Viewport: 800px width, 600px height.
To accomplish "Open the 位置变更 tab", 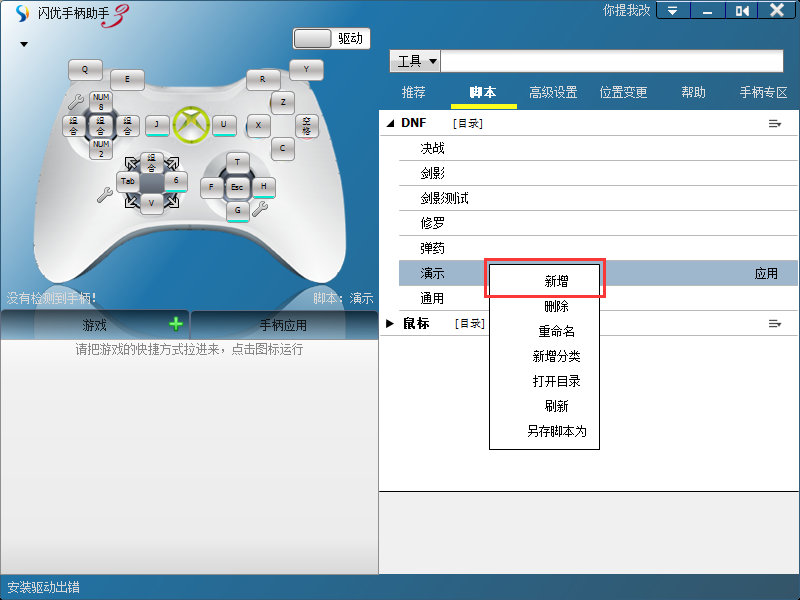I will pyautogui.click(x=623, y=92).
